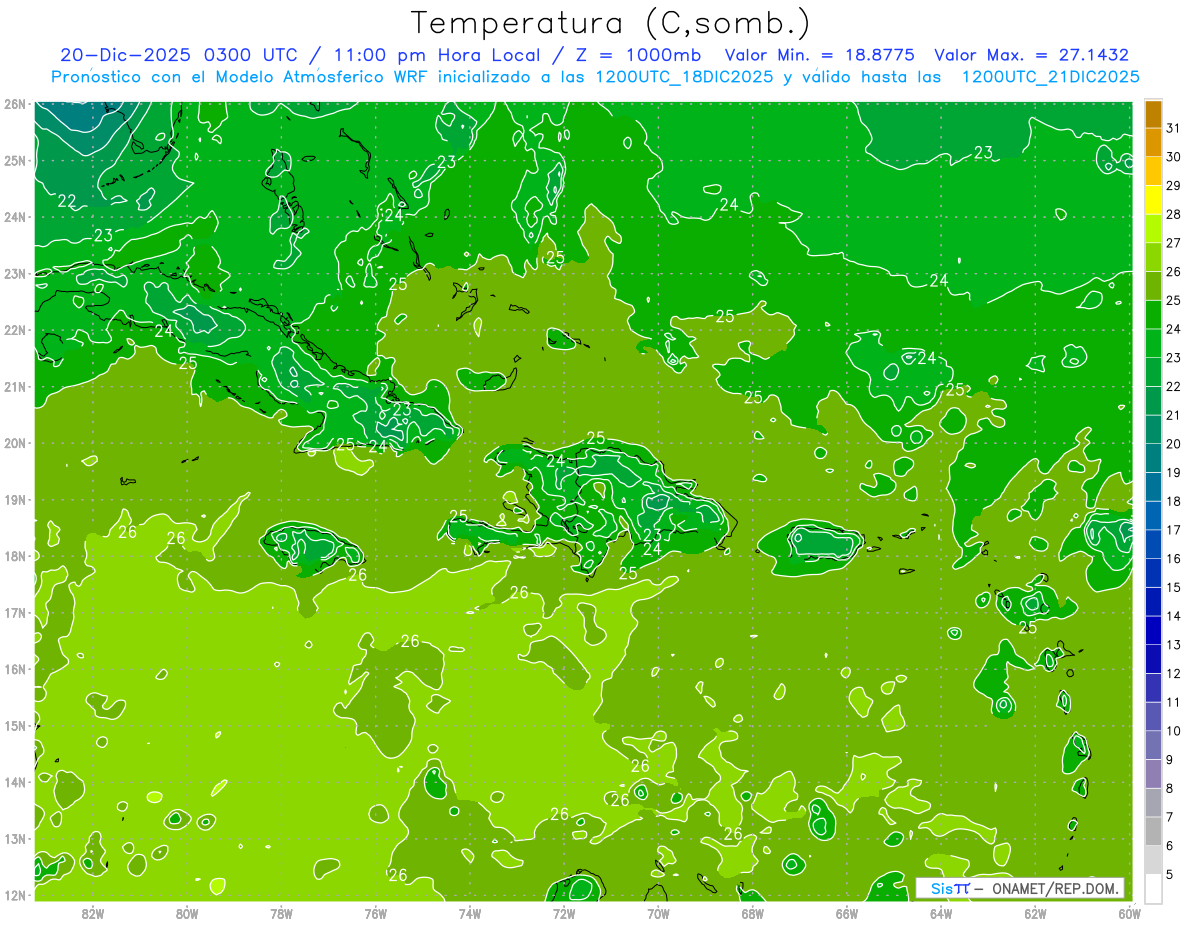The image size is (1200, 927).
Task: Select the date text "20-Dic-2025 0300 UTC"
Action: (177, 55)
